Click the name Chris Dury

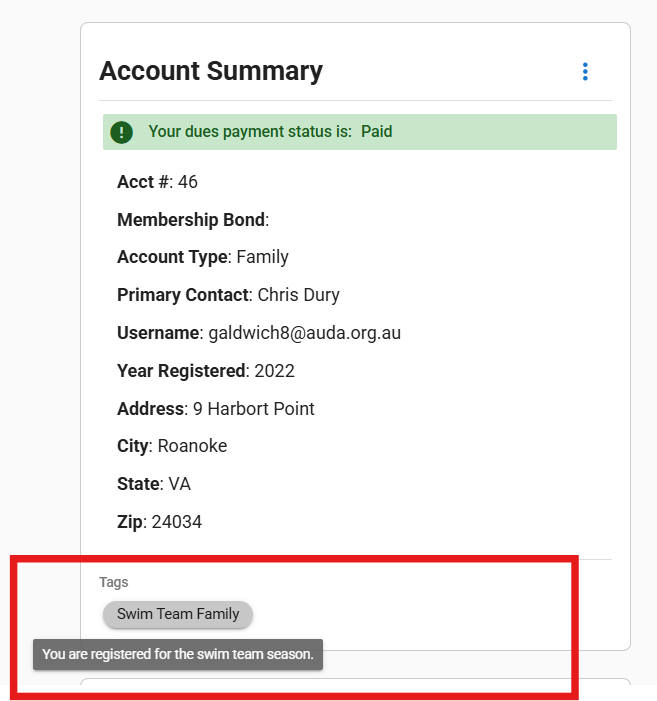tap(299, 295)
